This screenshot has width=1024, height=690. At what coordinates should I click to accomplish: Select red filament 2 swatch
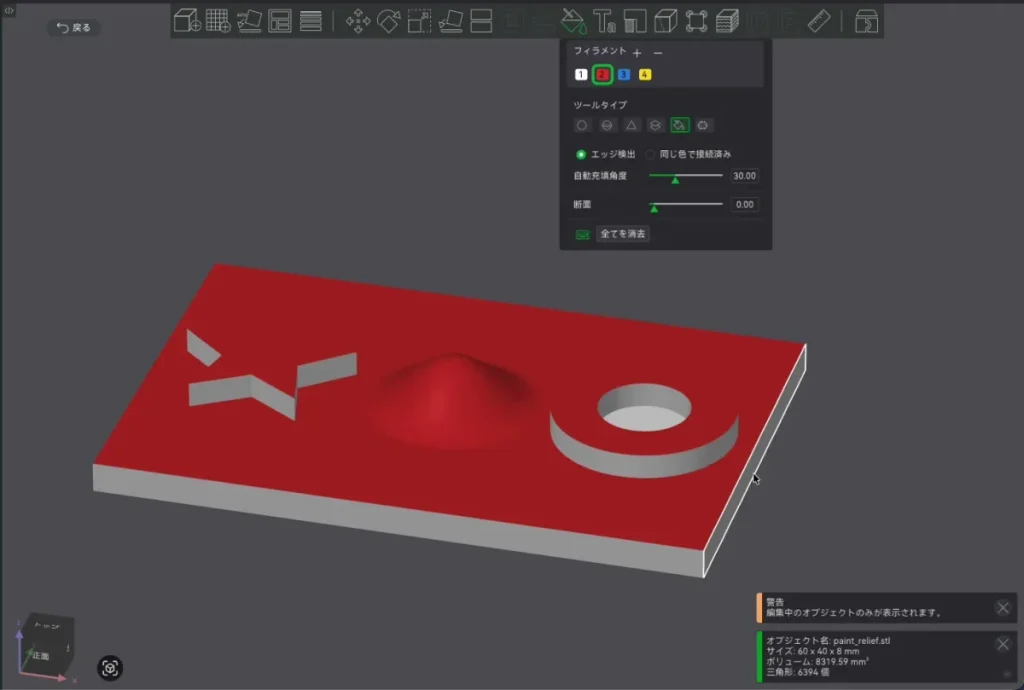pyautogui.click(x=602, y=74)
